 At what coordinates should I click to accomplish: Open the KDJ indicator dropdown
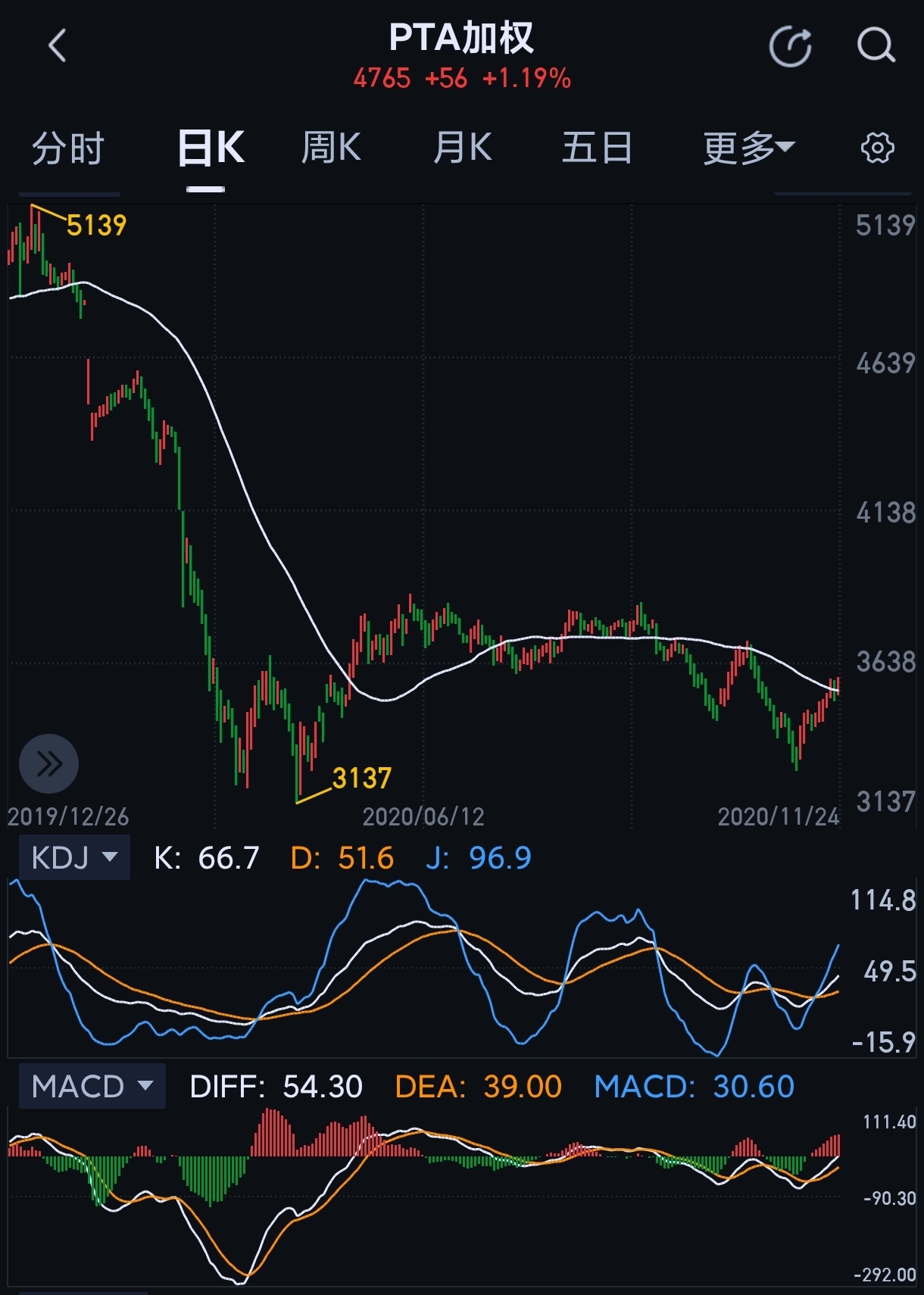point(74,857)
